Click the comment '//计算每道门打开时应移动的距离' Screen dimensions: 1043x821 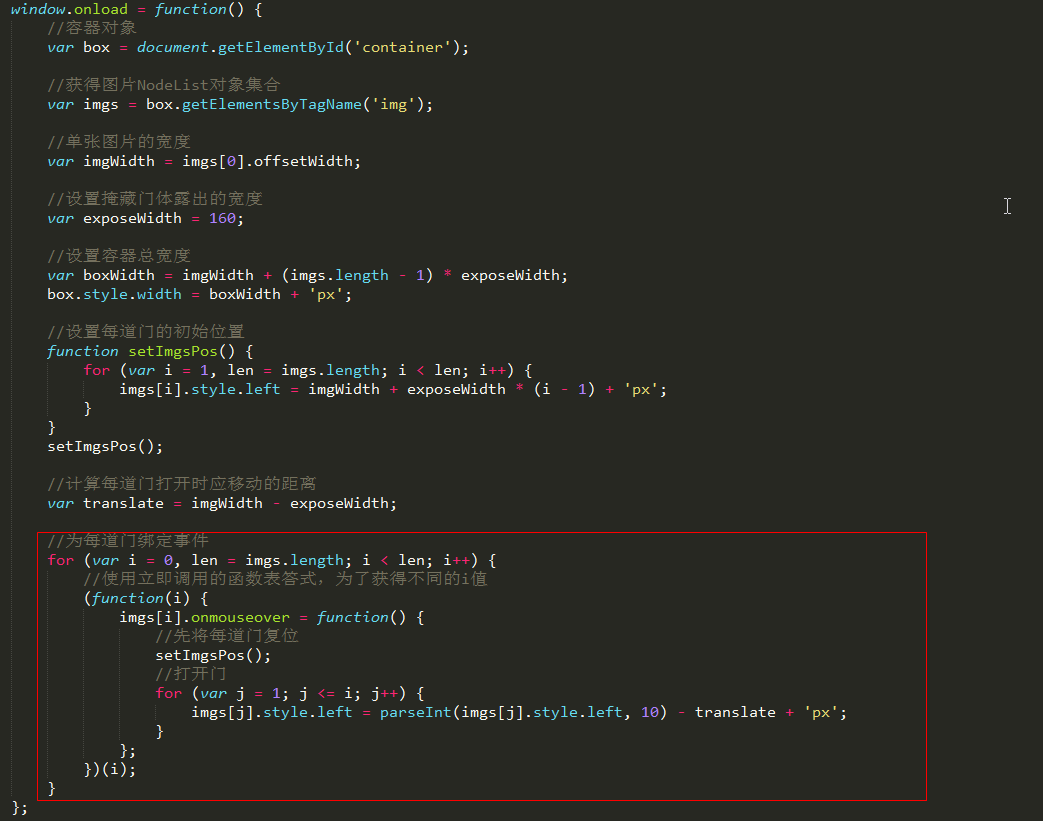point(182,484)
